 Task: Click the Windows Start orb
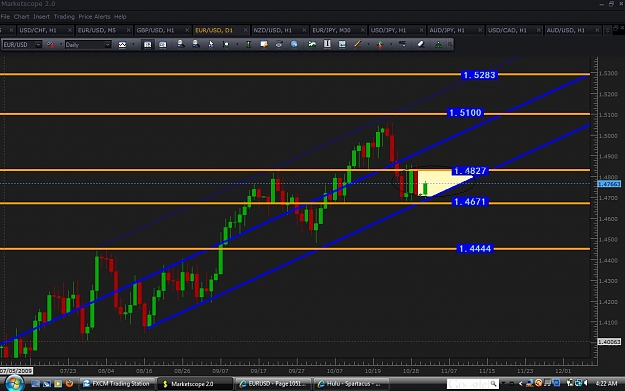[x=14, y=383]
